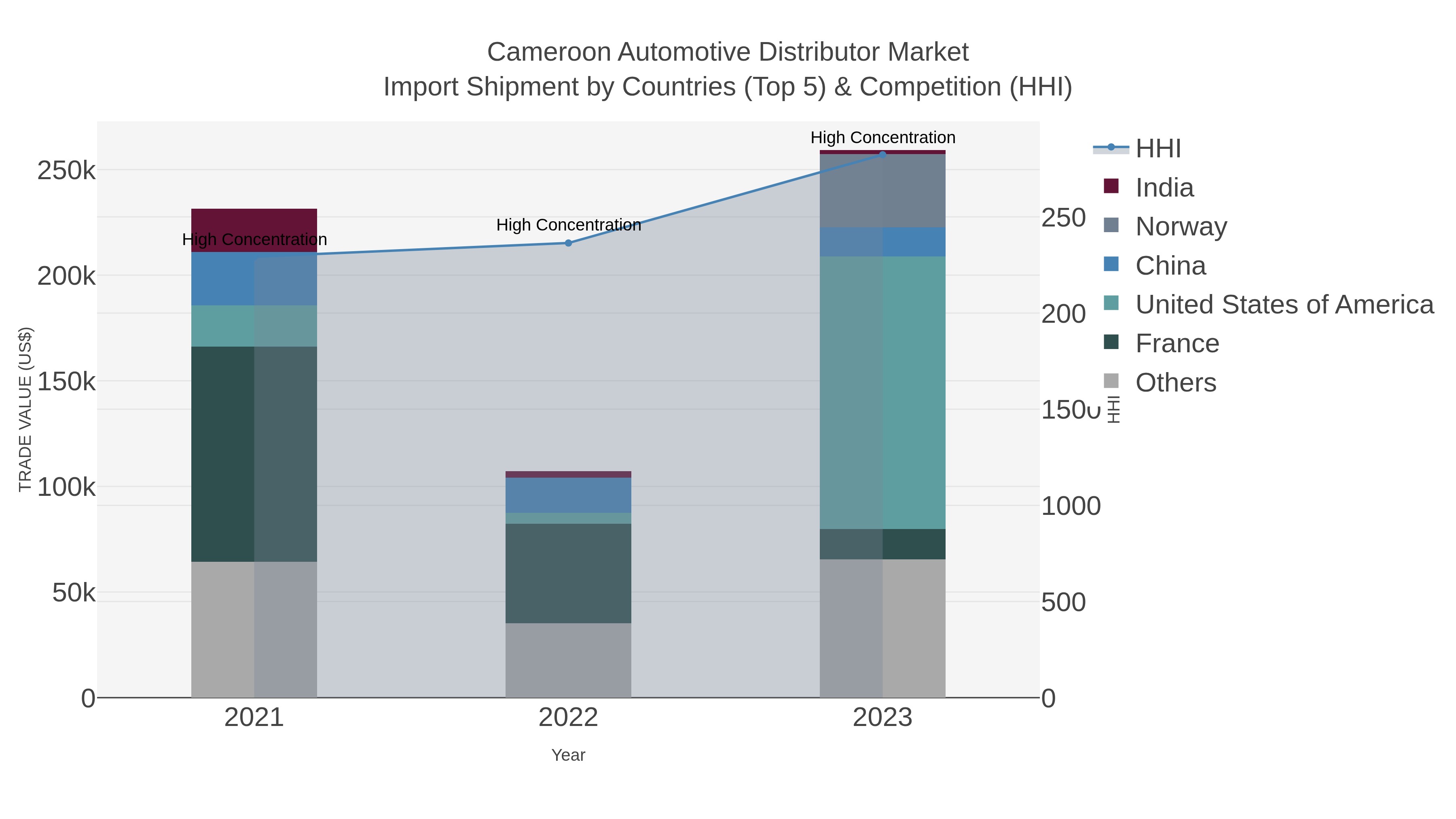Screen dimensions: 1456x819
Task: Select the 2022 China bar segment
Action: (569, 495)
